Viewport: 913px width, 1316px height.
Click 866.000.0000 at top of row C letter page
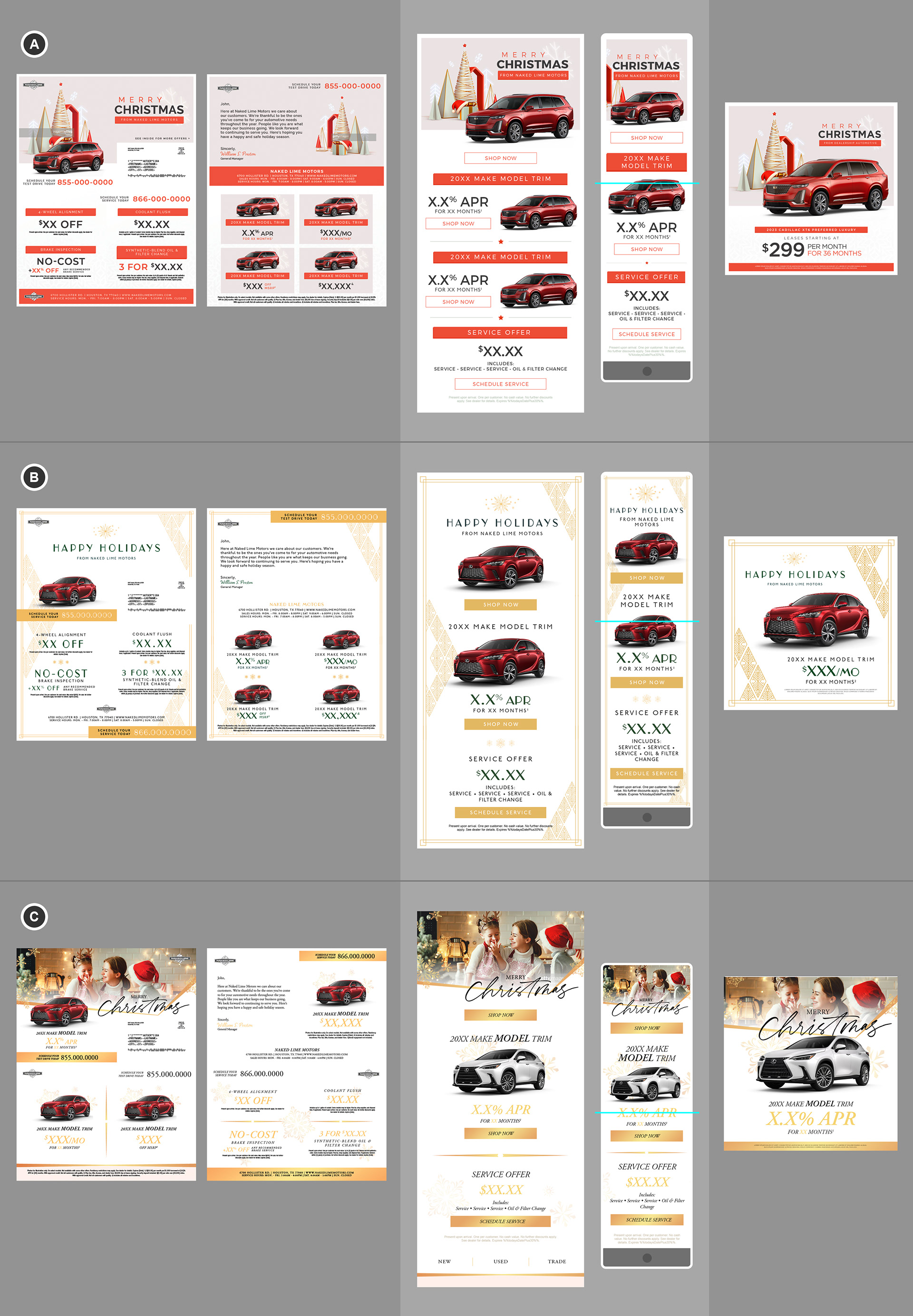[x=356, y=956]
